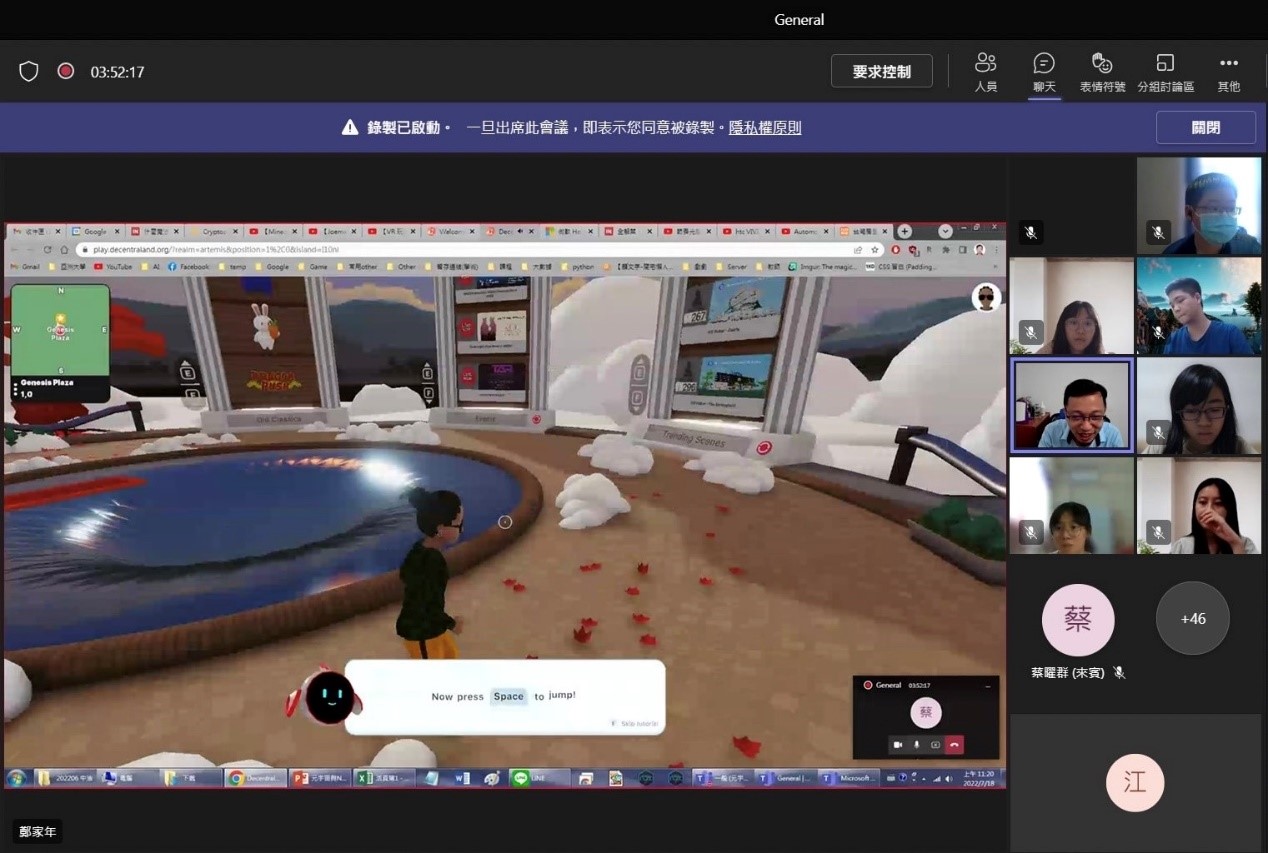Image resolution: width=1268 pixels, height=853 pixels.
Task: Toggle camera in the mini Teams window
Action: [897, 745]
